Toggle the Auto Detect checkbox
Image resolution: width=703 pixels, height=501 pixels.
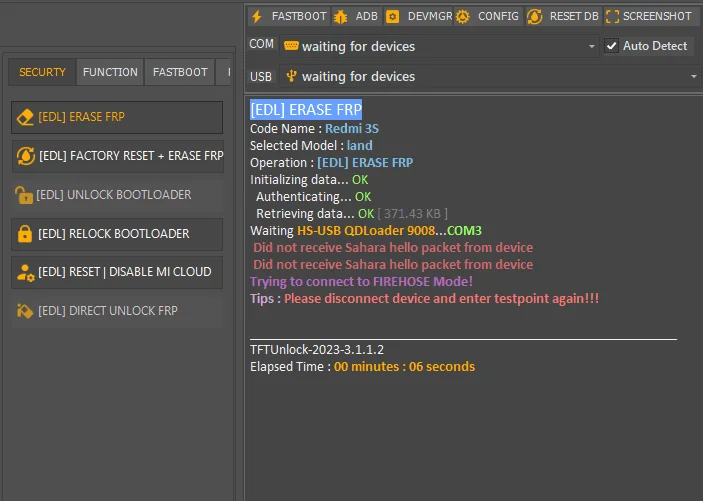[x=611, y=46]
